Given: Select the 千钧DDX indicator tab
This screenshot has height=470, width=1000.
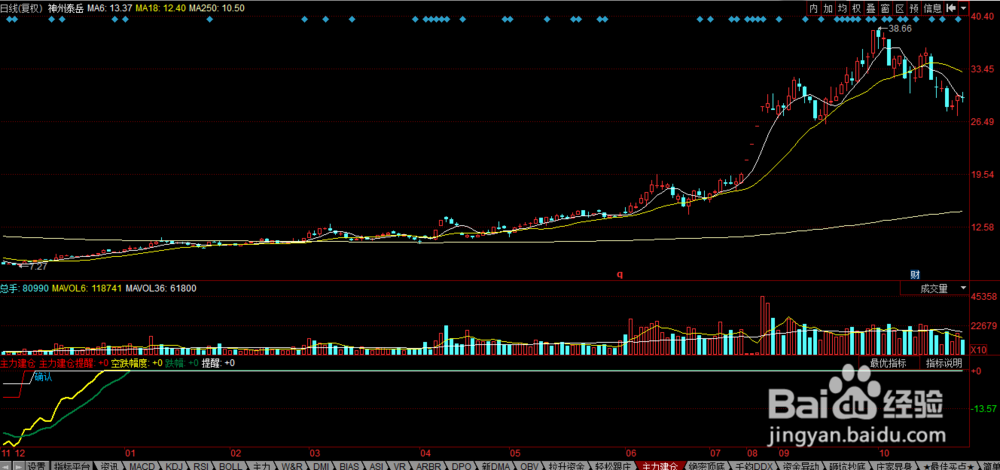Looking at the screenshot, I should pyautogui.click(x=753, y=466).
